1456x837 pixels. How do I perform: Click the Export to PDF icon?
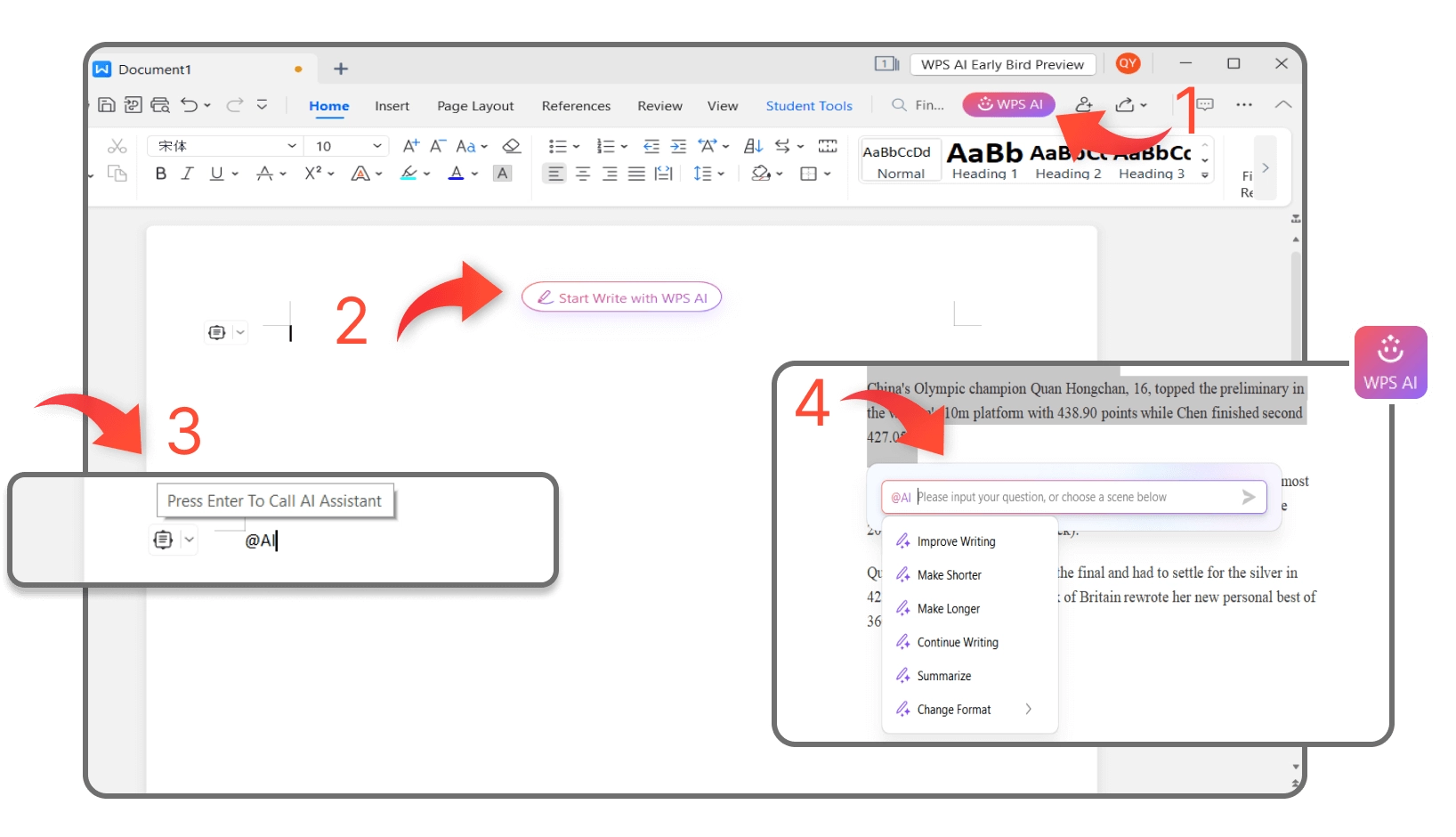click(133, 105)
